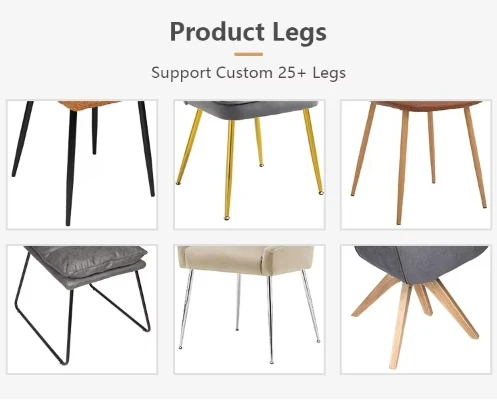Open the natural wood tapered legs photo
The width and height of the screenshot is (497, 400).
tap(416, 165)
